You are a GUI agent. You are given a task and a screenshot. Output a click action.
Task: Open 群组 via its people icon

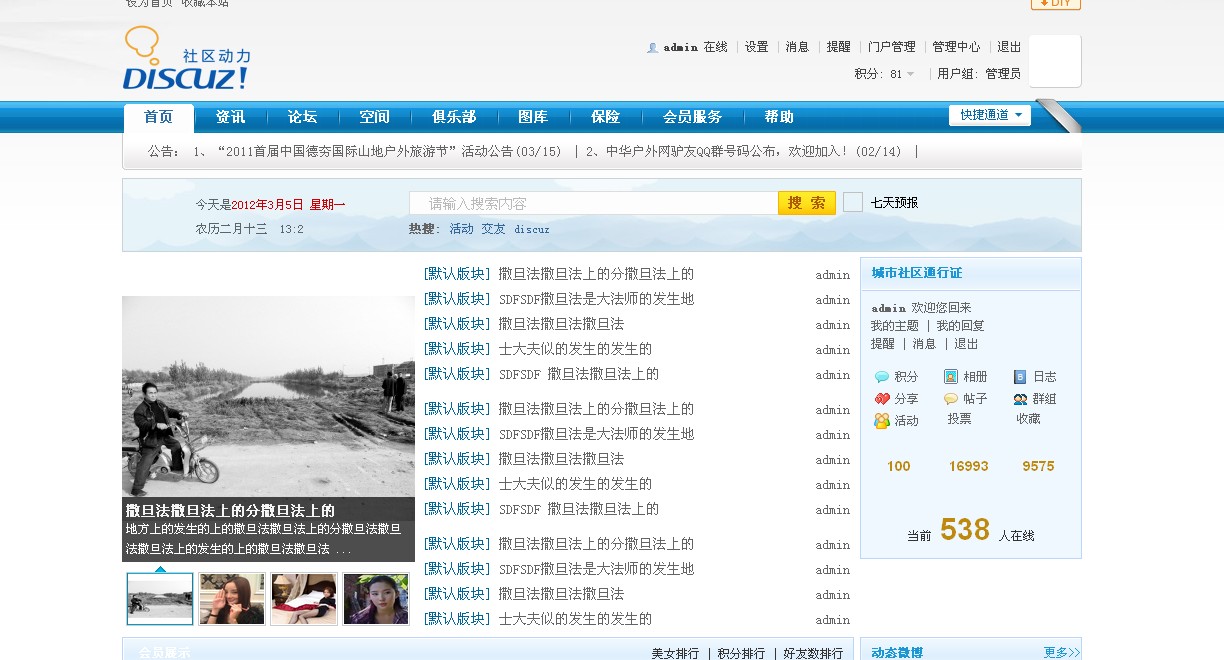(1020, 399)
